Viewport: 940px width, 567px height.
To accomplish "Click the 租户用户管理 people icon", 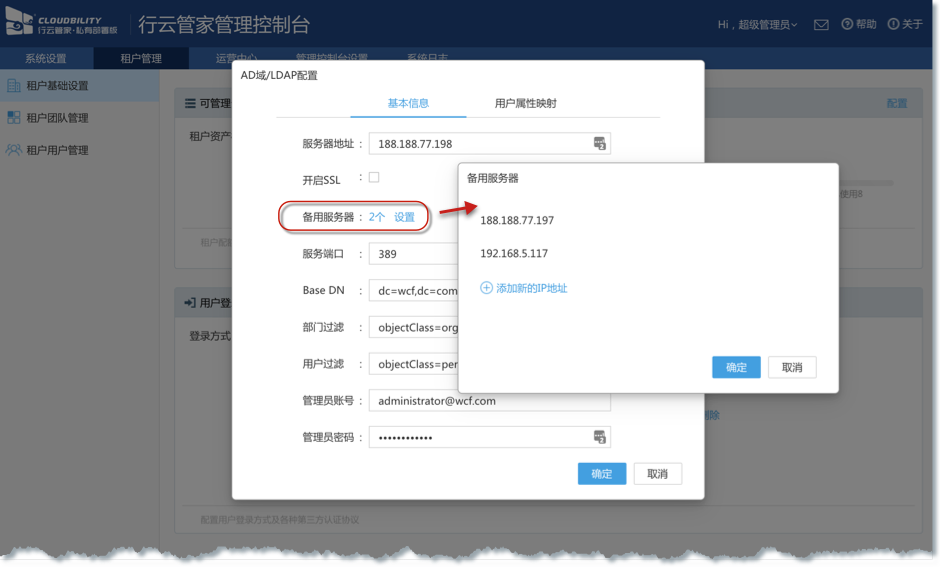I will click(13, 149).
